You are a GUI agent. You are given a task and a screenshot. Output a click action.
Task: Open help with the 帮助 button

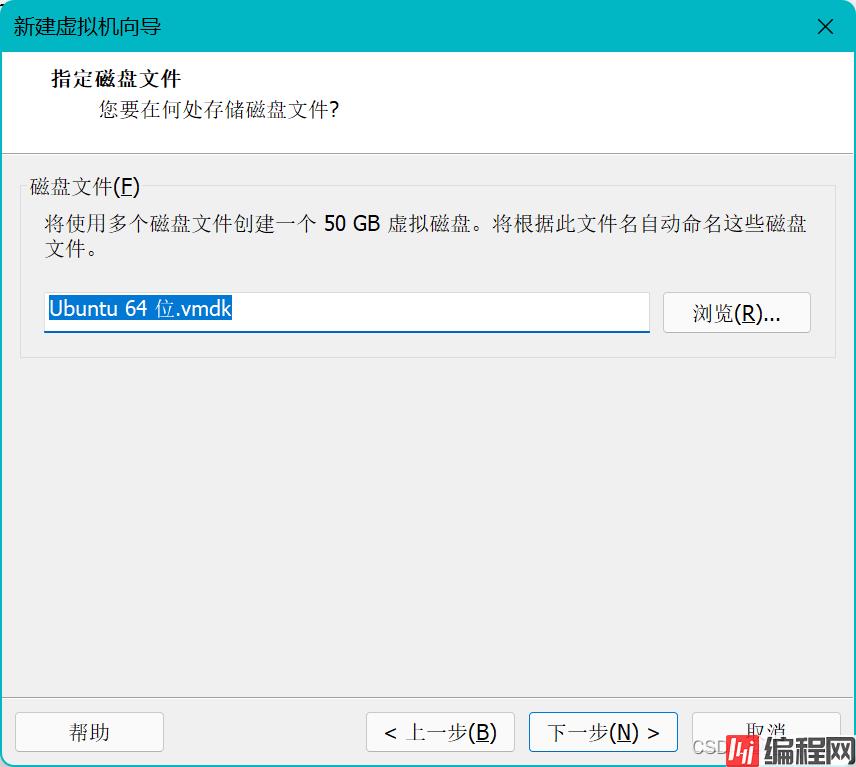tap(89, 732)
